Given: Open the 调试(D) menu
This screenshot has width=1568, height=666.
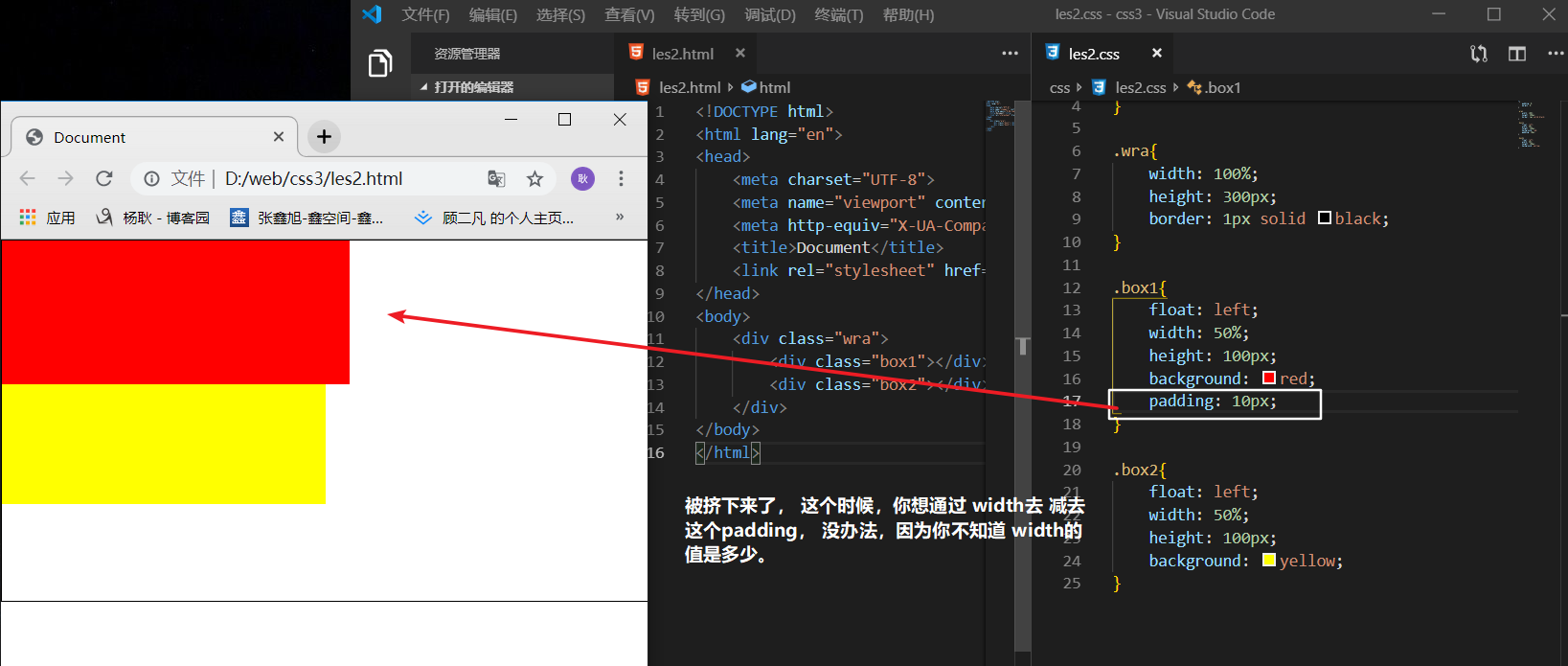Looking at the screenshot, I should [770, 14].
